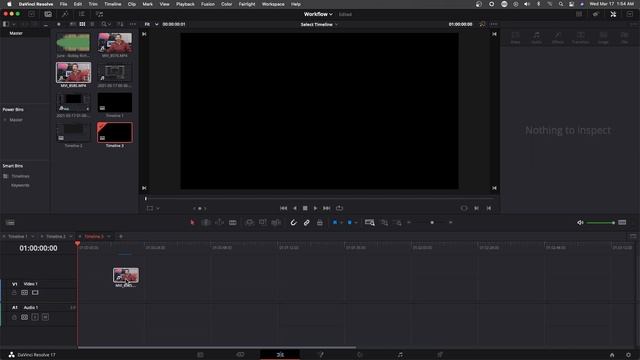Screen dimensions: 640x360
Task: Toggle Video 1 auto track selector
Action: (24, 293)
